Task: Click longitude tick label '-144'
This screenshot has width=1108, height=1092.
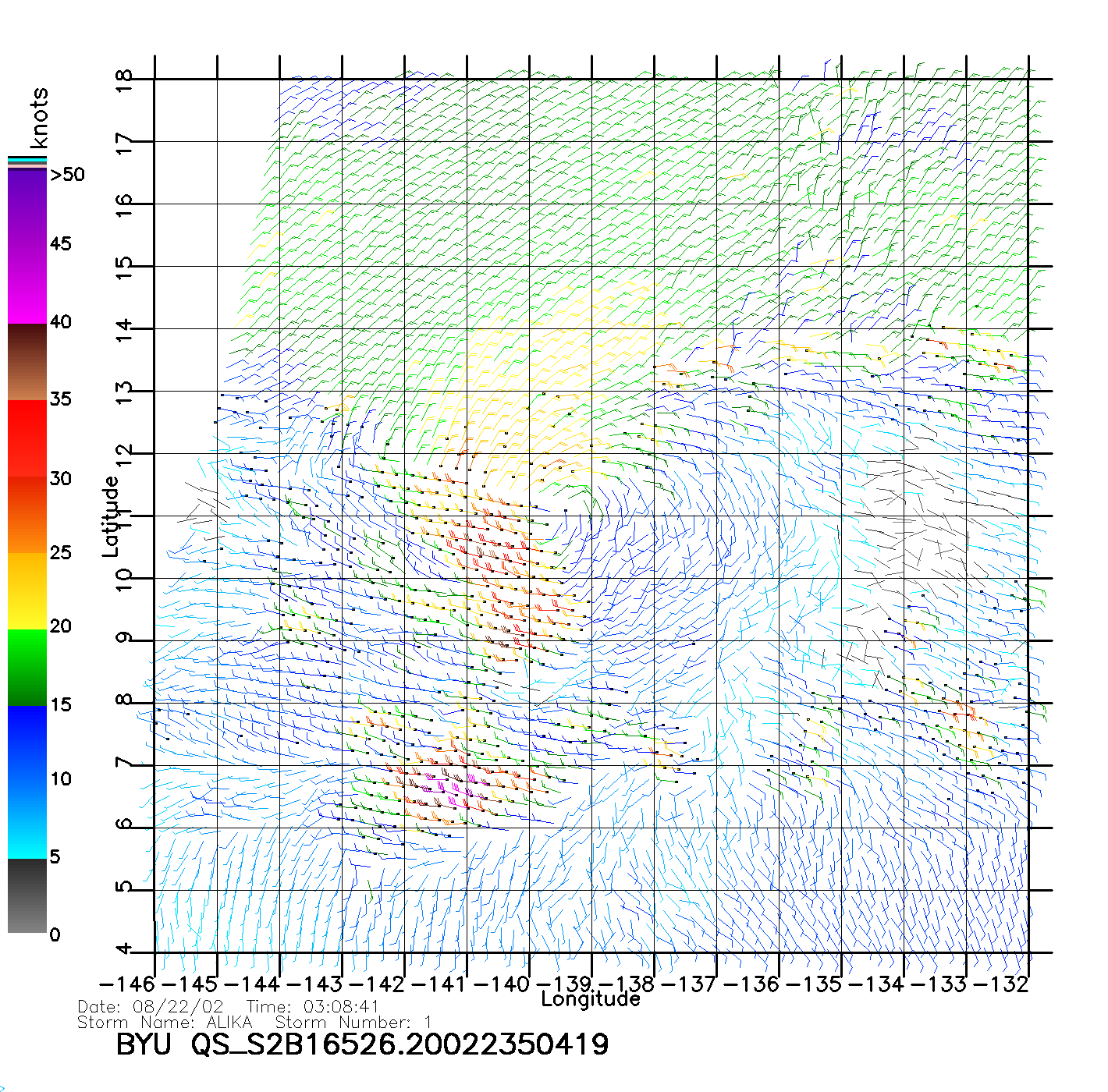Action: point(252,984)
